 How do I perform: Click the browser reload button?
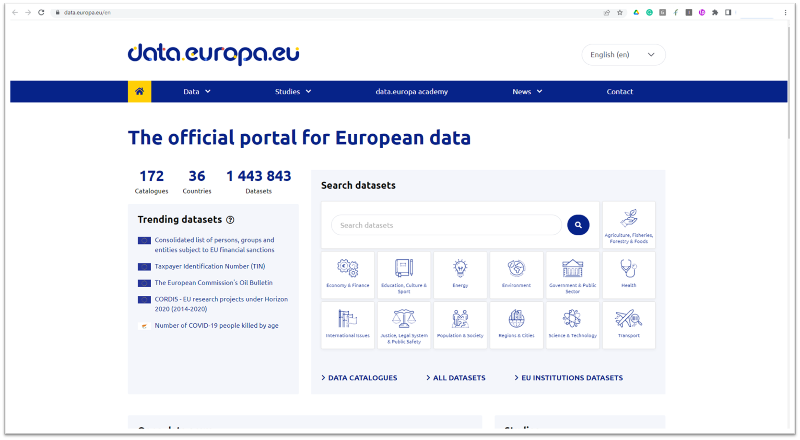41,12
